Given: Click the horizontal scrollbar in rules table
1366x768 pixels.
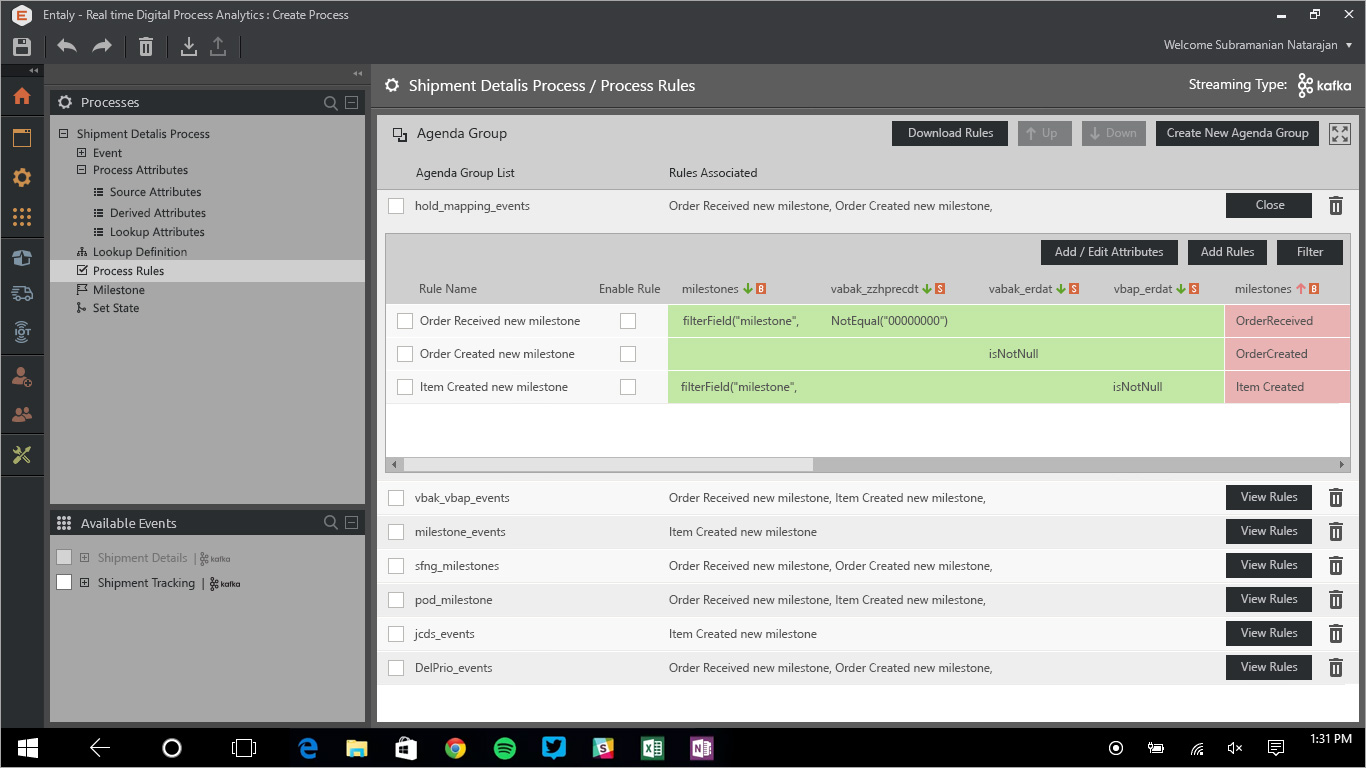Looking at the screenshot, I should tap(608, 465).
